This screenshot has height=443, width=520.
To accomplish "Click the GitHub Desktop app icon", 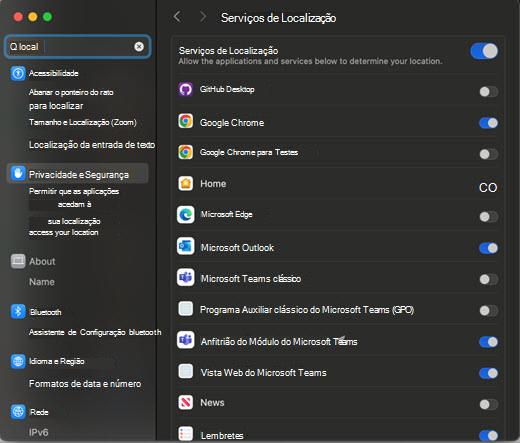I will click(186, 89).
